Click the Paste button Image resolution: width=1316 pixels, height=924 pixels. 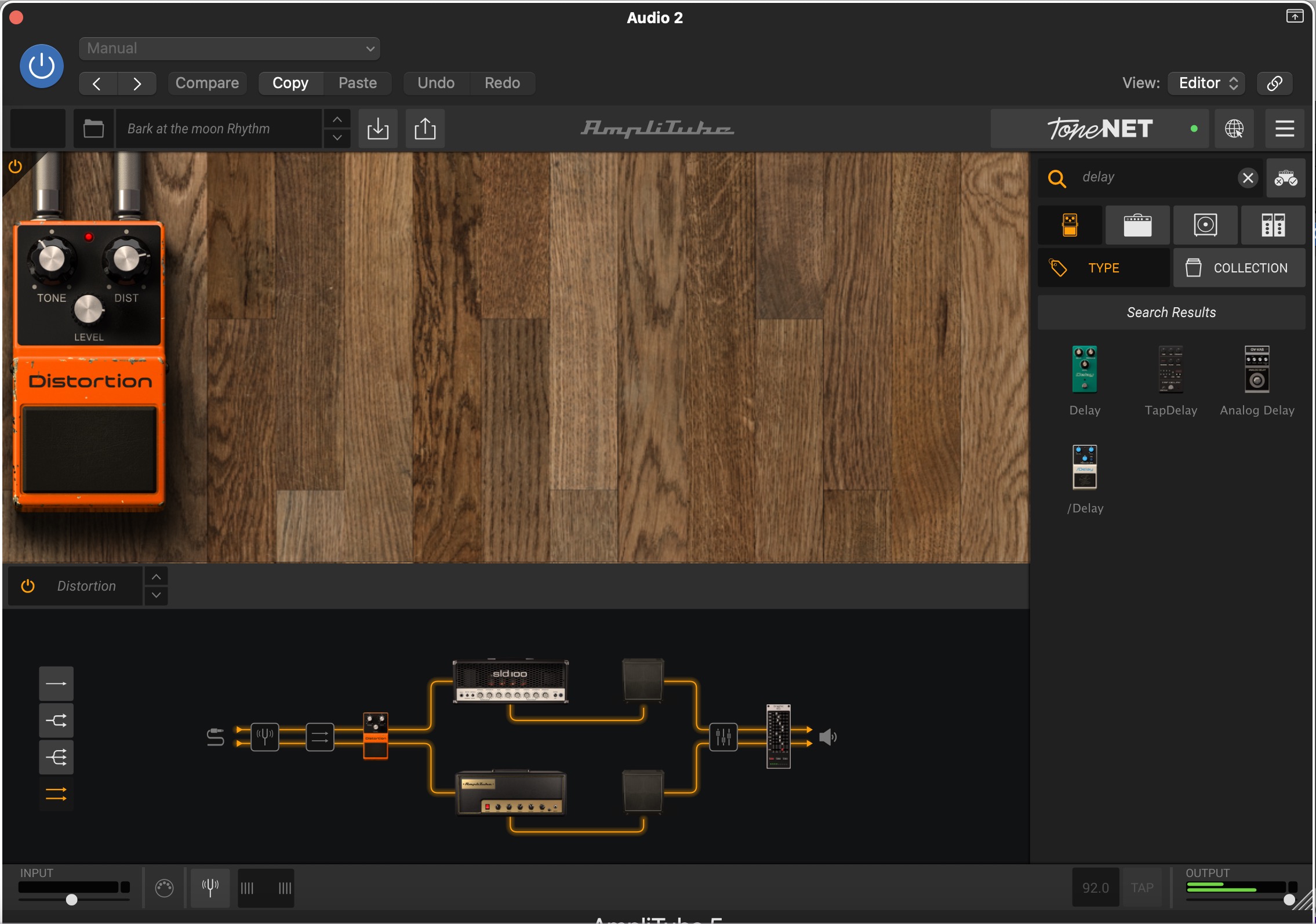[358, 83]
